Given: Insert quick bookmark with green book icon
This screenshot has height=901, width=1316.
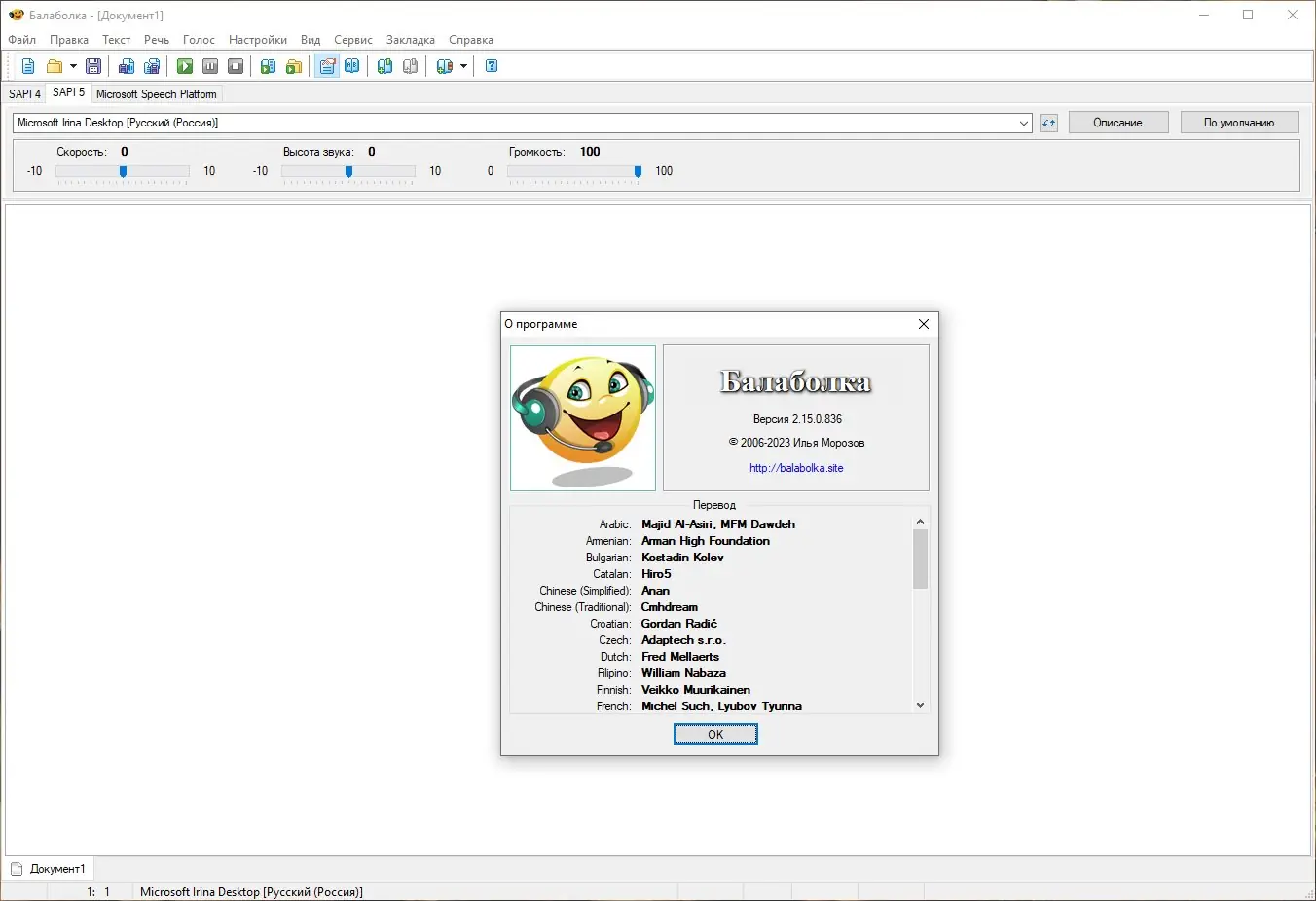Looking at the screenshot, I should coord(385,66).
